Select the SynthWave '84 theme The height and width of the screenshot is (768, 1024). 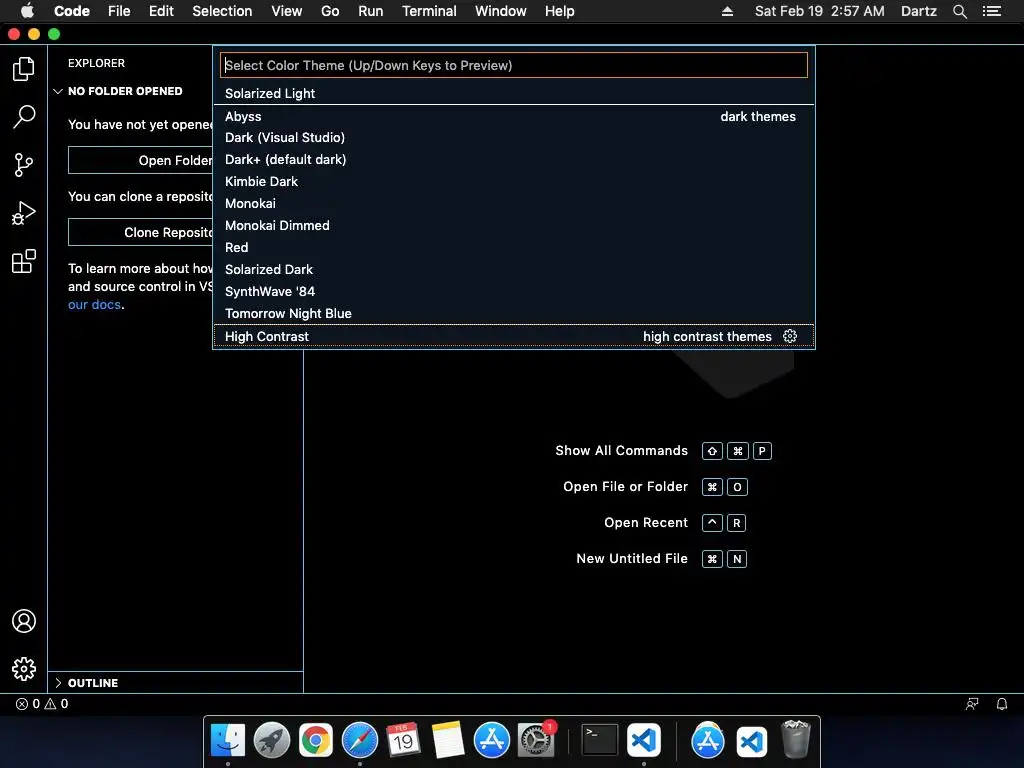(513, 291)
